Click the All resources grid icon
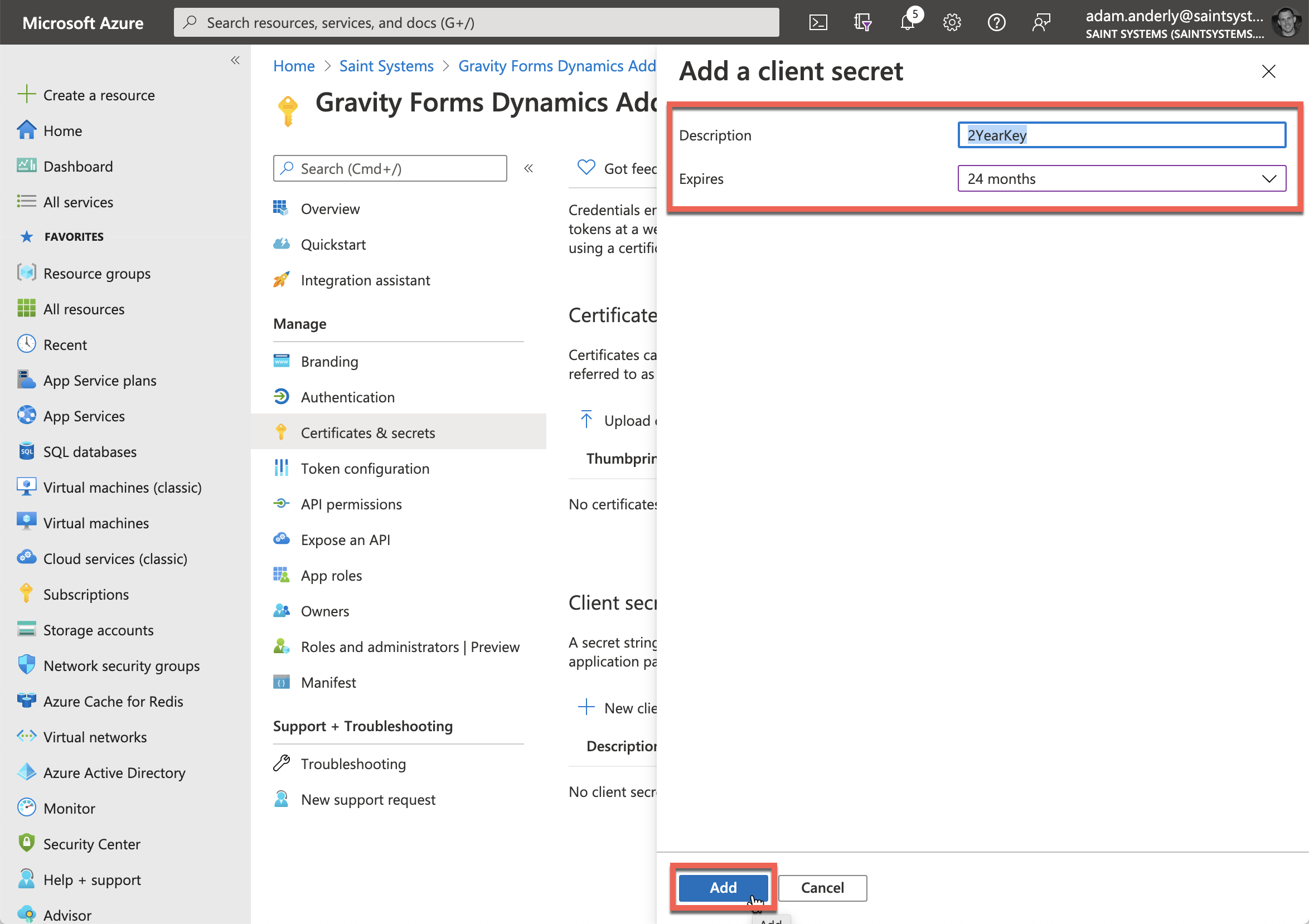This screenshot has width=1309, height=924. [26, 308]
